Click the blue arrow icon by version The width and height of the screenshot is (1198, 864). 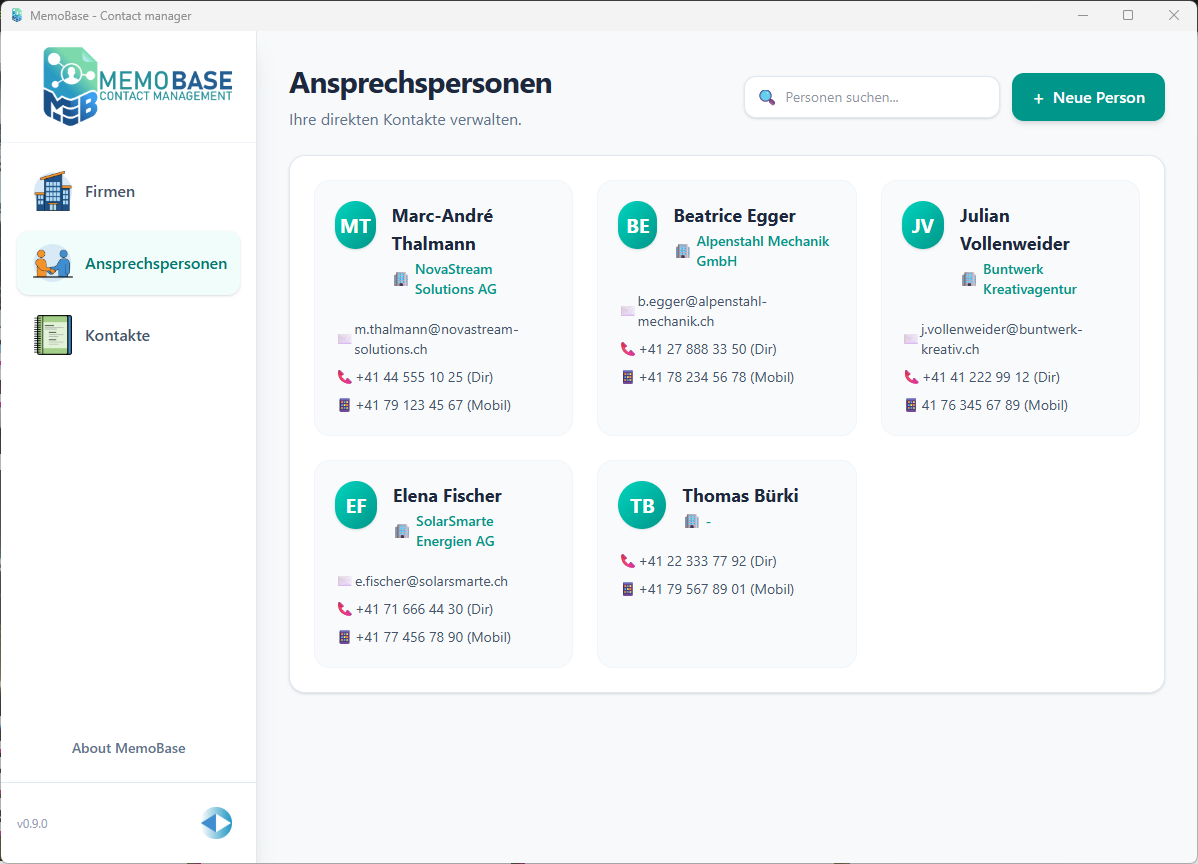(x=217, y=823)
